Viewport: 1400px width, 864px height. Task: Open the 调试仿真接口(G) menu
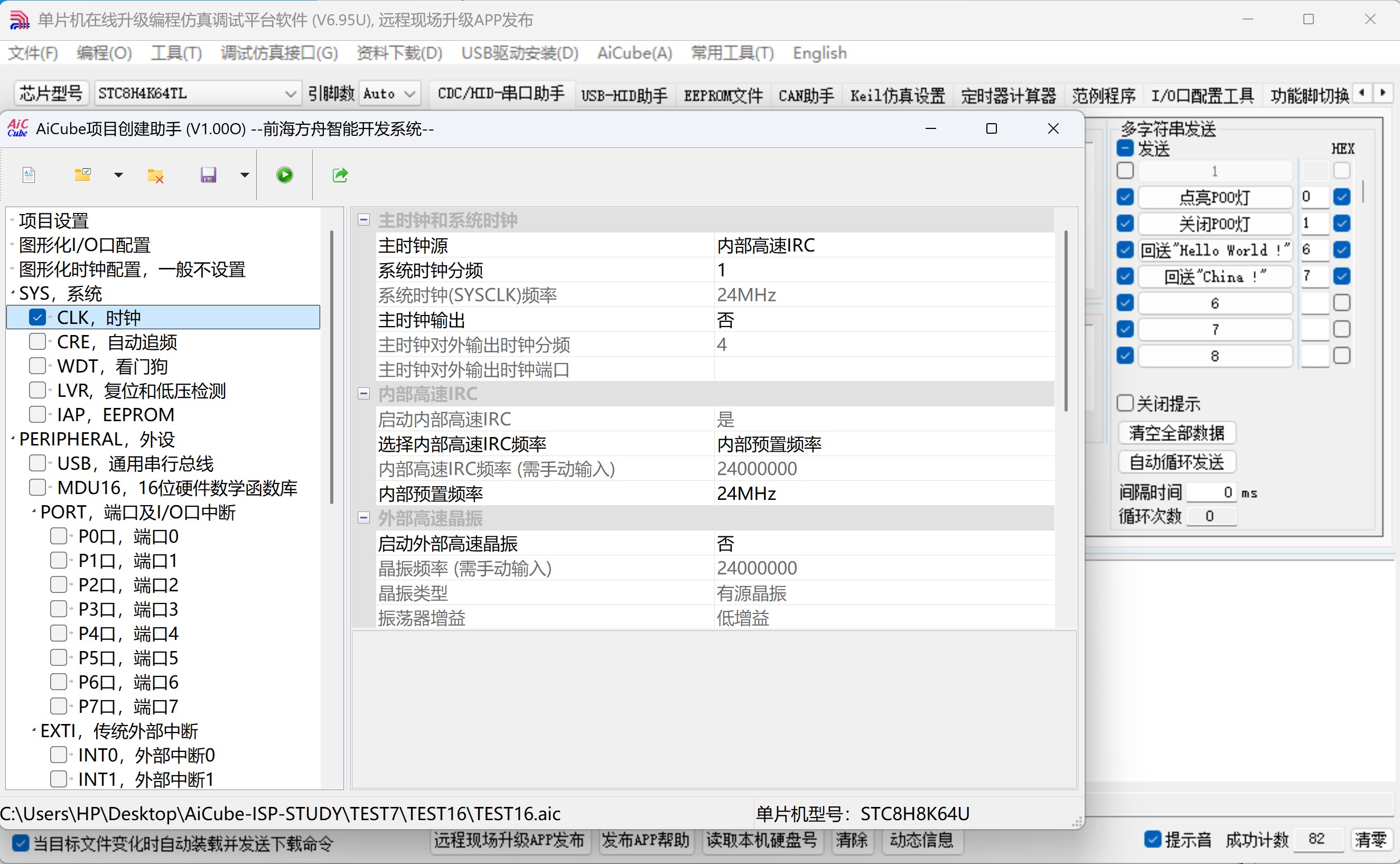(x=279, y=53)
